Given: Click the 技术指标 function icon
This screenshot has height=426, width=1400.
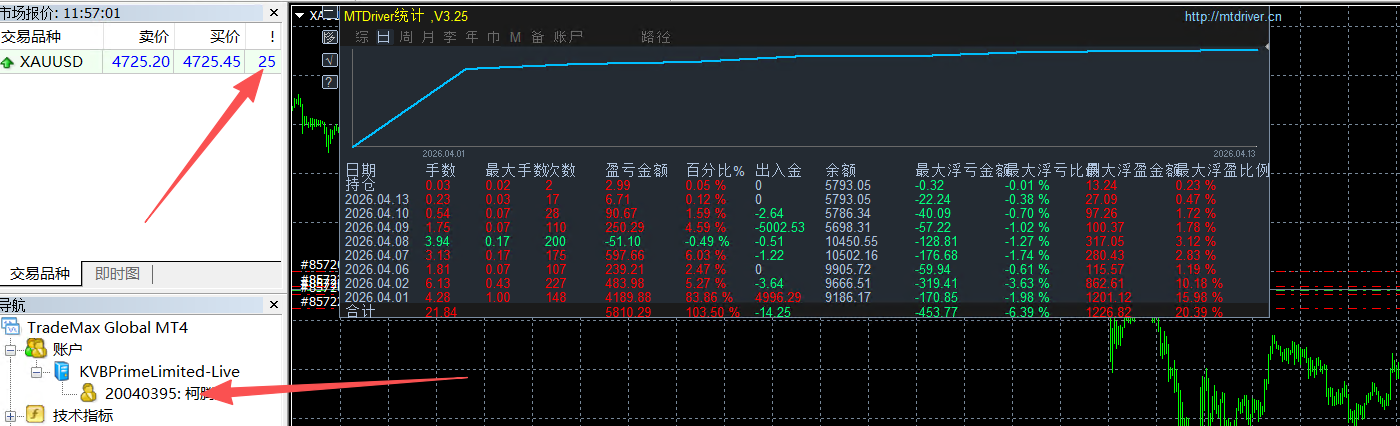Looking at the screenshot, I should click(36, 415).
